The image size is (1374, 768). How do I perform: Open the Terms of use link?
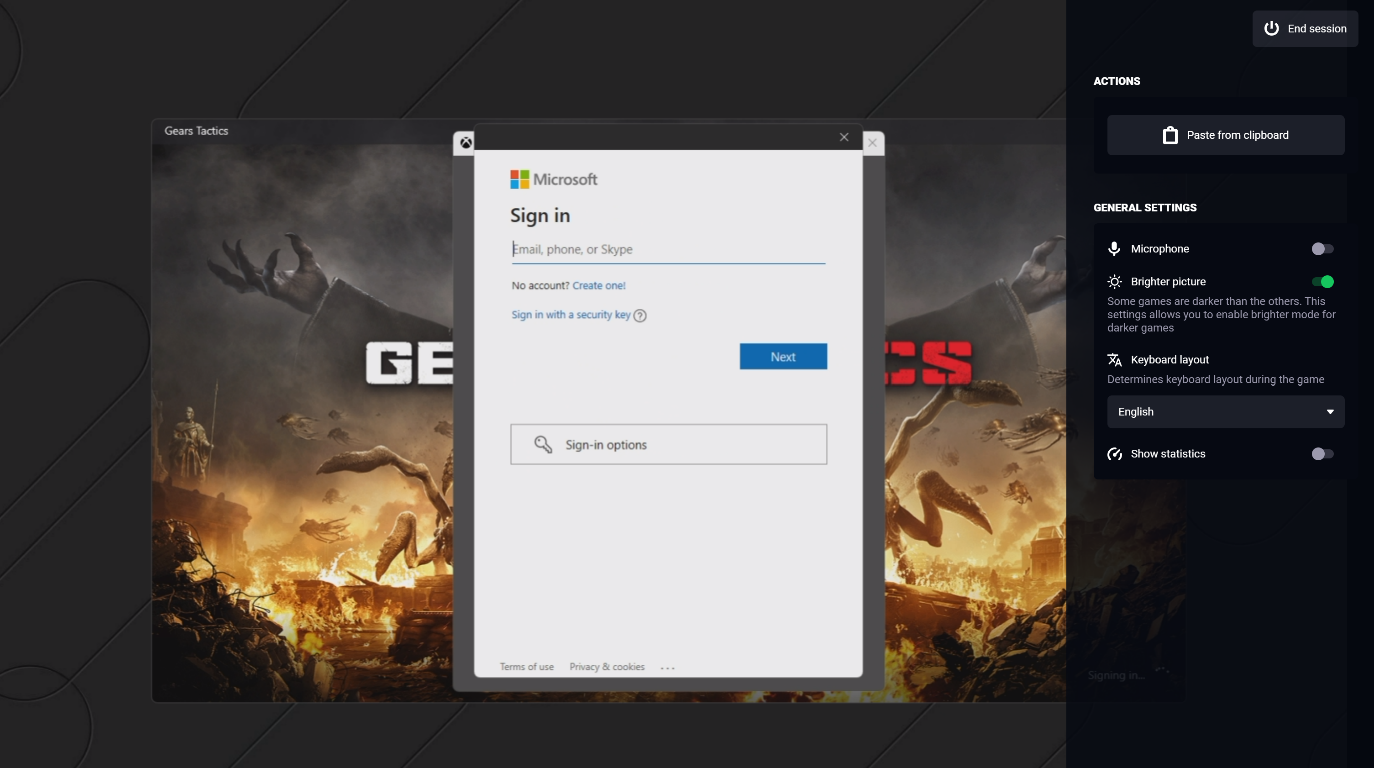[527, 666]
